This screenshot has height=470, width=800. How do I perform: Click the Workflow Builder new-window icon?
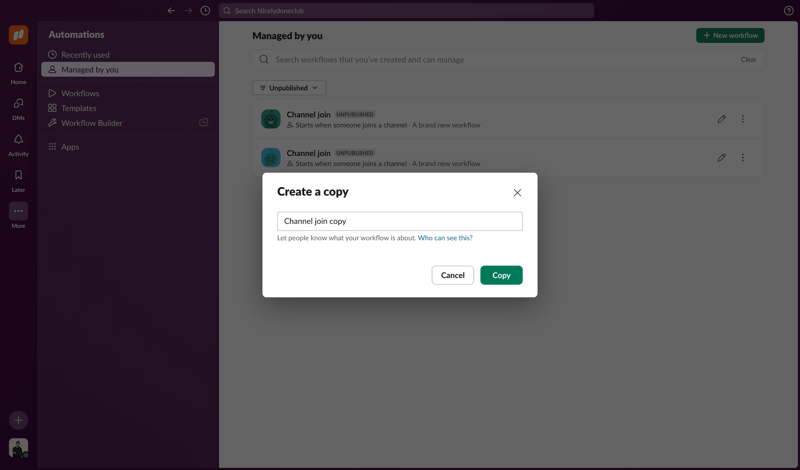[204, 122]
